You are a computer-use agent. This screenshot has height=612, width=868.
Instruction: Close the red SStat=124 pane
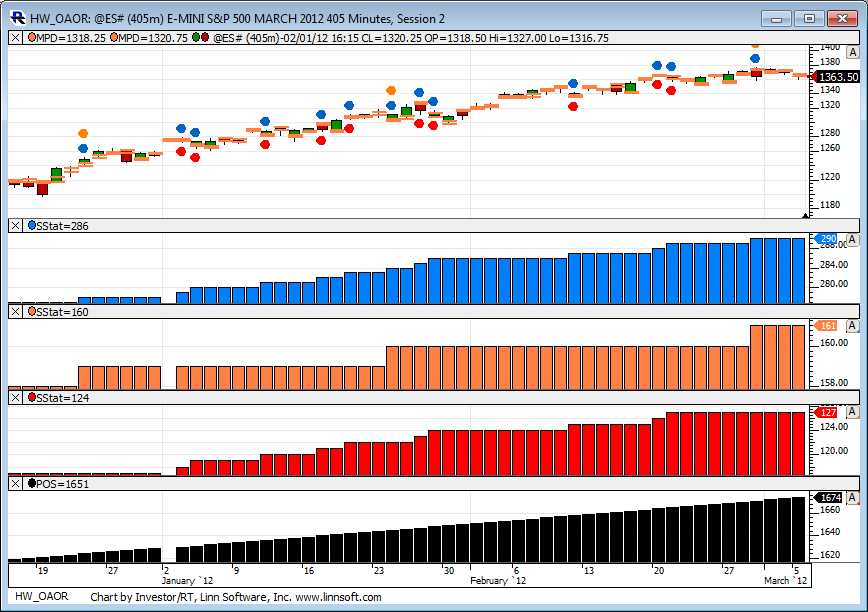15,398
